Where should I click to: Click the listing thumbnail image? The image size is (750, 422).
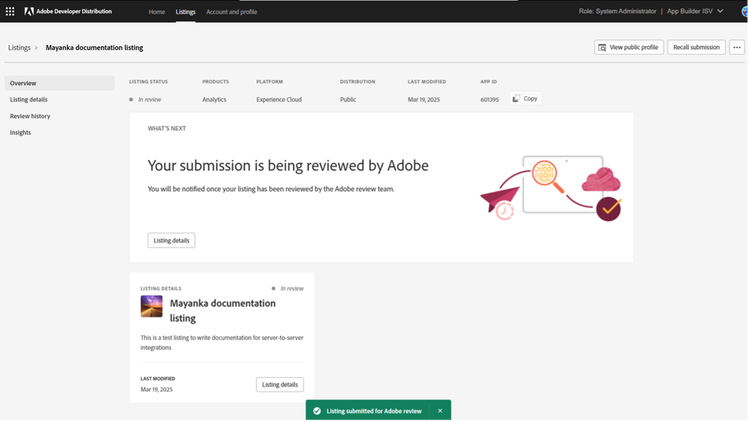pos(152,306)
